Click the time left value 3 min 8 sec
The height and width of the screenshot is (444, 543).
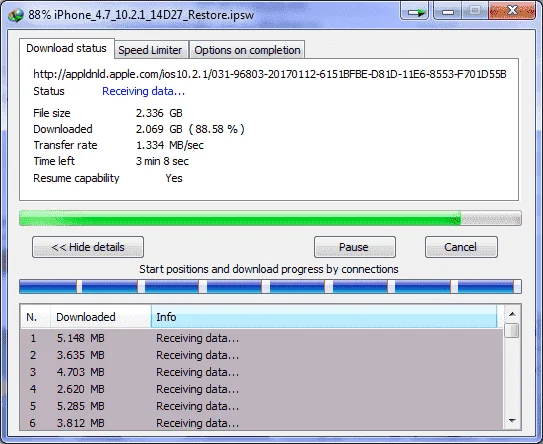coord(162,161)
